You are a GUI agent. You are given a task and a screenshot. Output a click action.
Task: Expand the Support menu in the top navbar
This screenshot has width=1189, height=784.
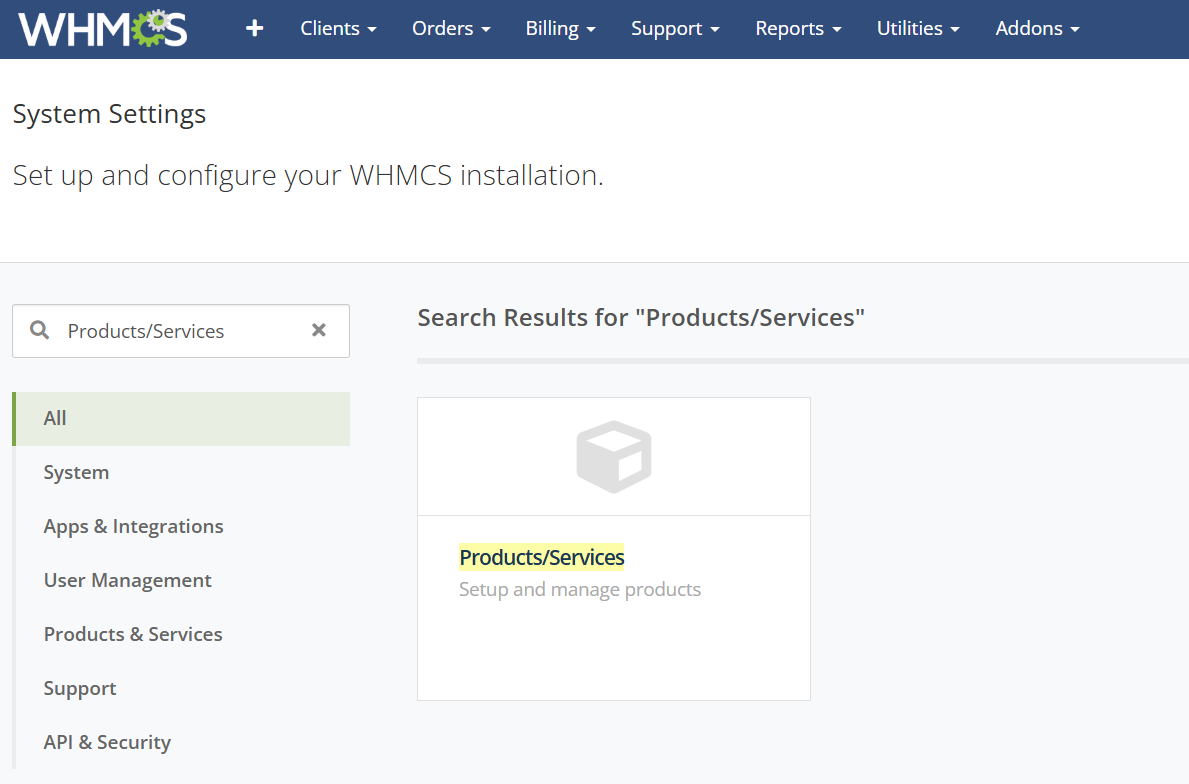tap(675, 29)
